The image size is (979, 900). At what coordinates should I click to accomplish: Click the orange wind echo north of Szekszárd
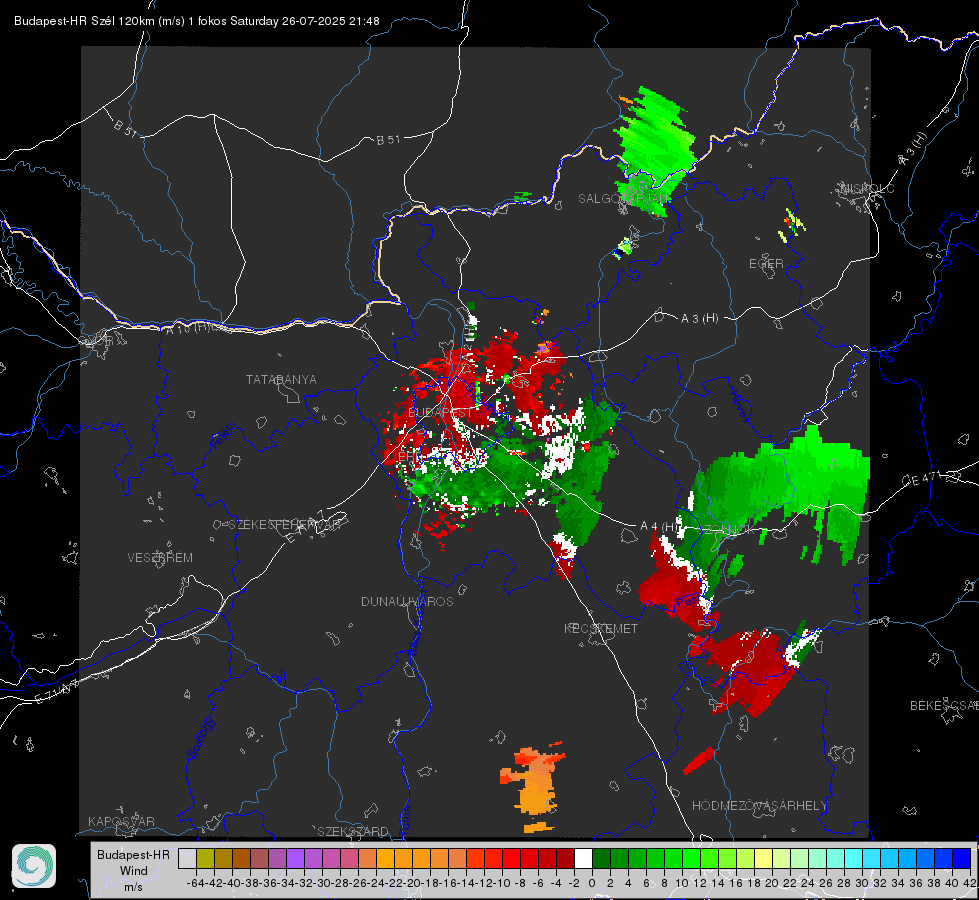click(x=534, y=788)
